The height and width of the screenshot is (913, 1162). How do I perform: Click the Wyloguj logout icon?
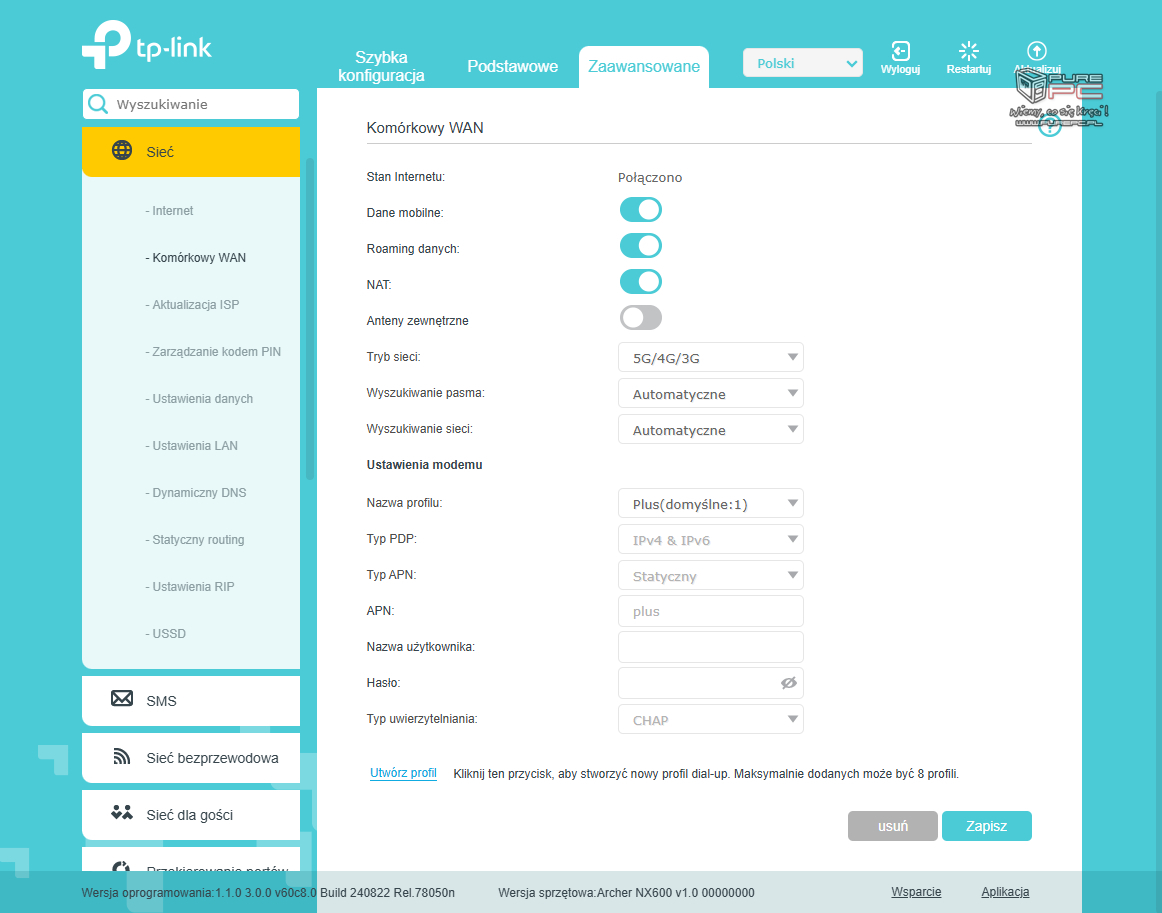pos(899,50)
